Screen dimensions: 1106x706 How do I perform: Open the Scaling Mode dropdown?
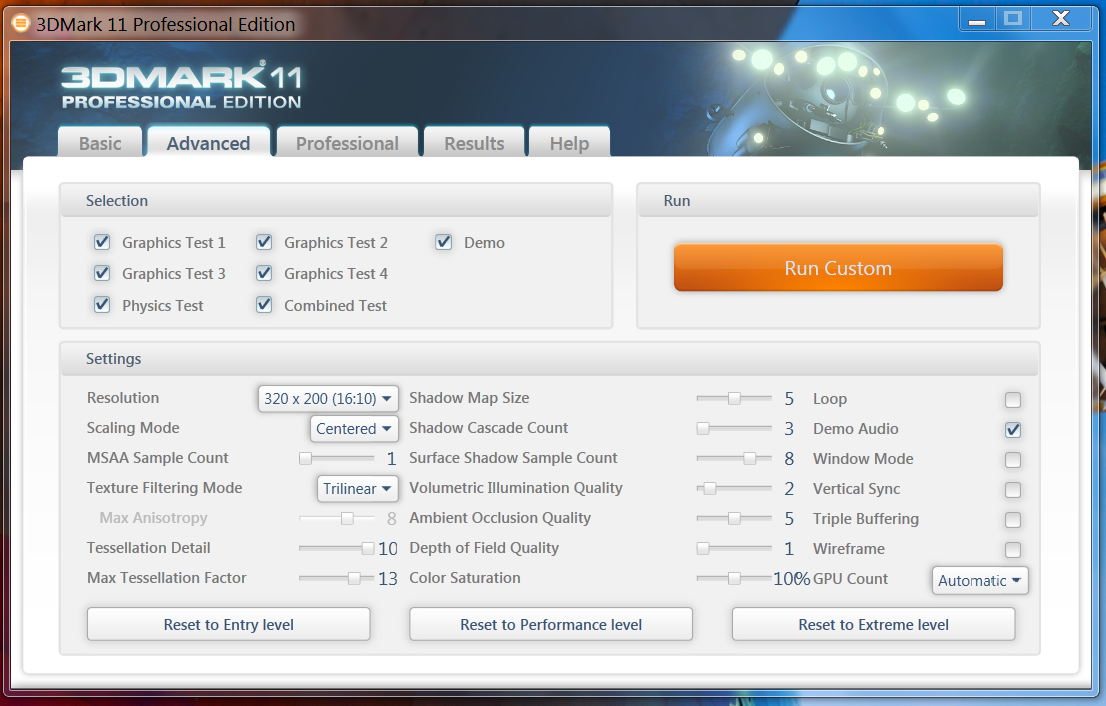point(354,428)
